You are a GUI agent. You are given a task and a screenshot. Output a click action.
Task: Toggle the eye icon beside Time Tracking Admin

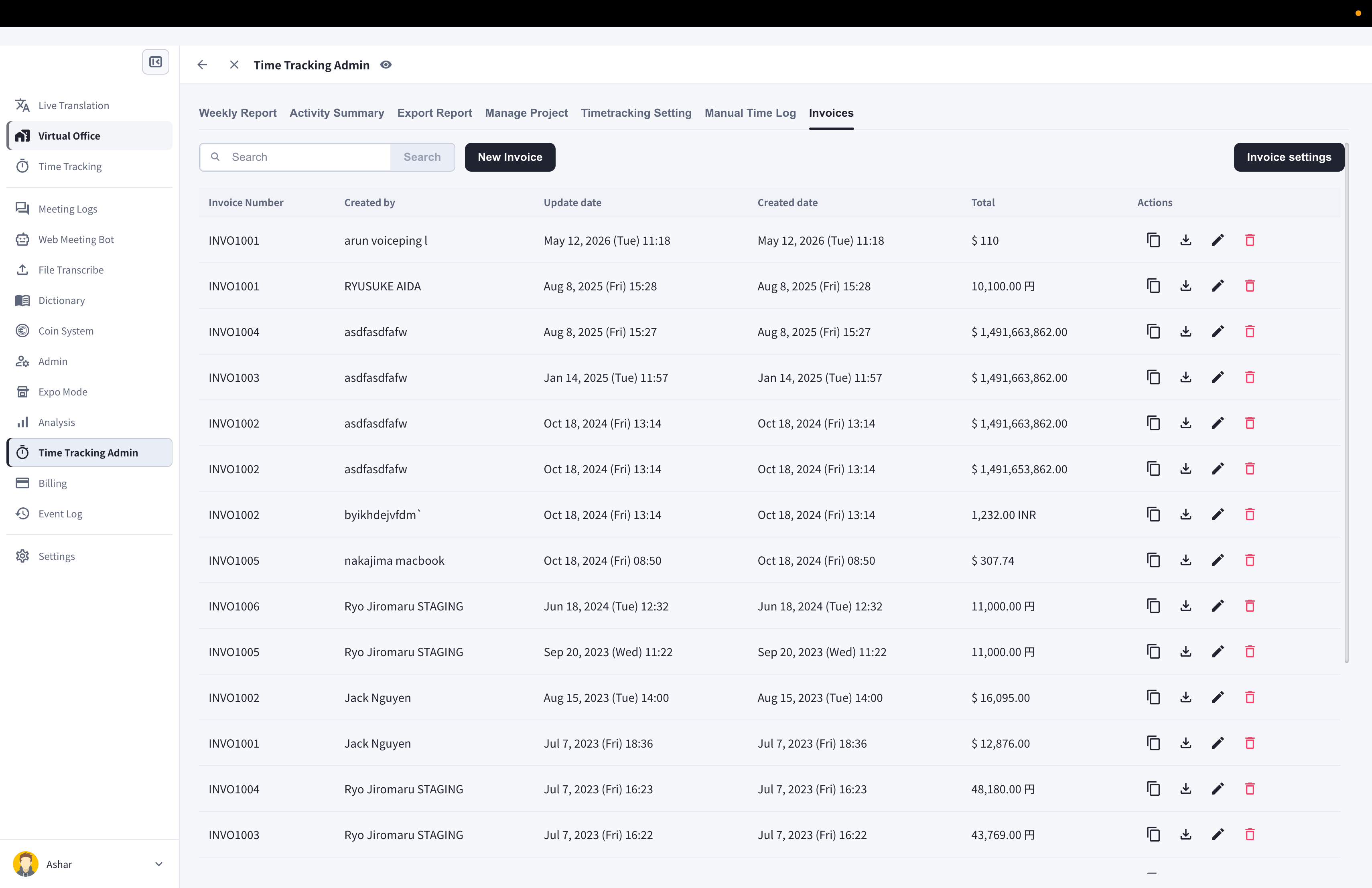[386, 65]
